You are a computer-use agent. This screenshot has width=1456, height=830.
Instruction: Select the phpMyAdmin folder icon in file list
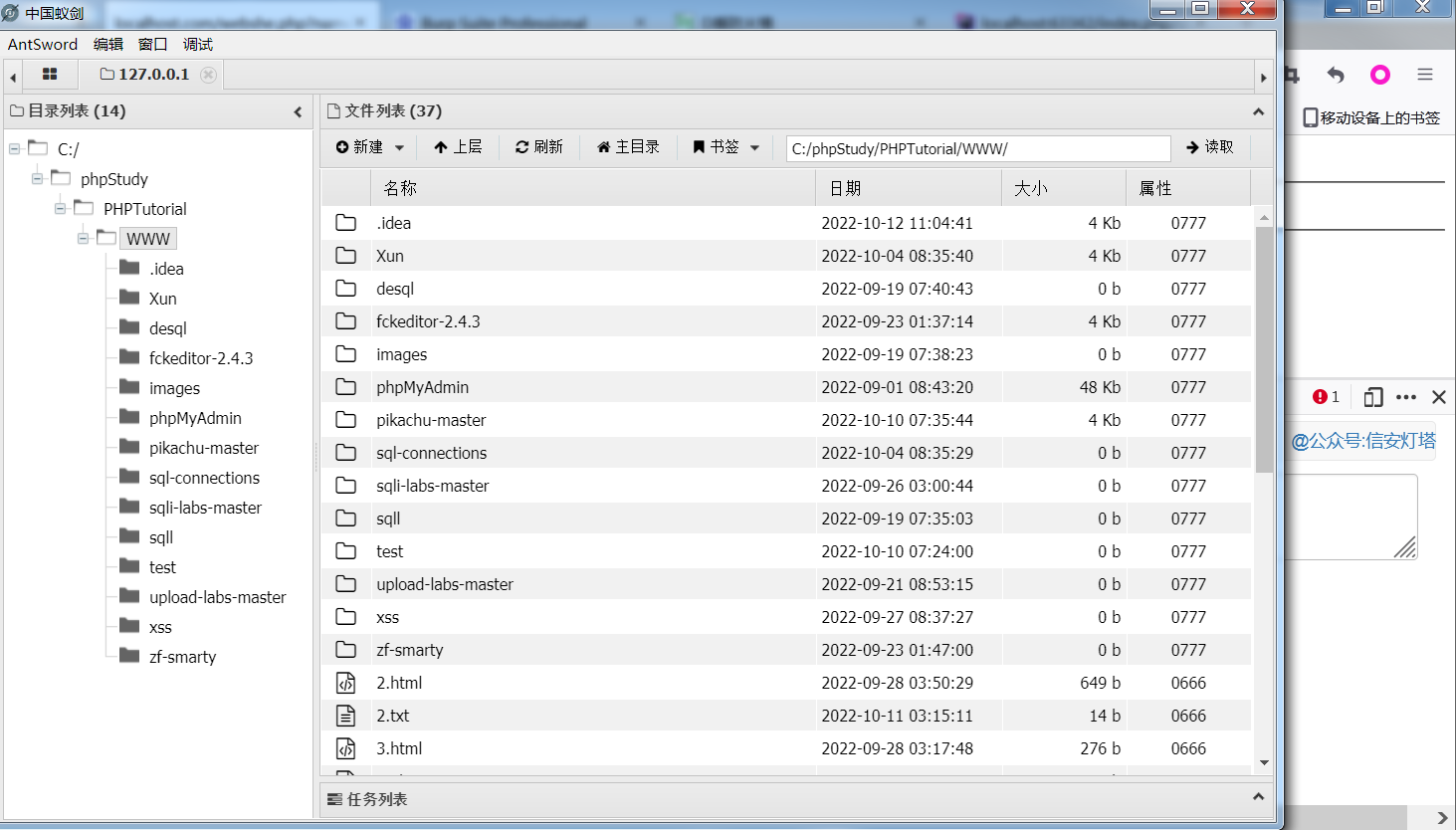coord(345,387)
